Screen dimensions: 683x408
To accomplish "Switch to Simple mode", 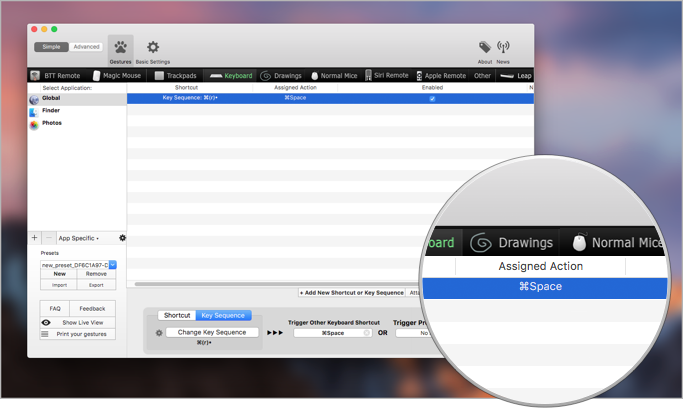I will pos(51,47).
